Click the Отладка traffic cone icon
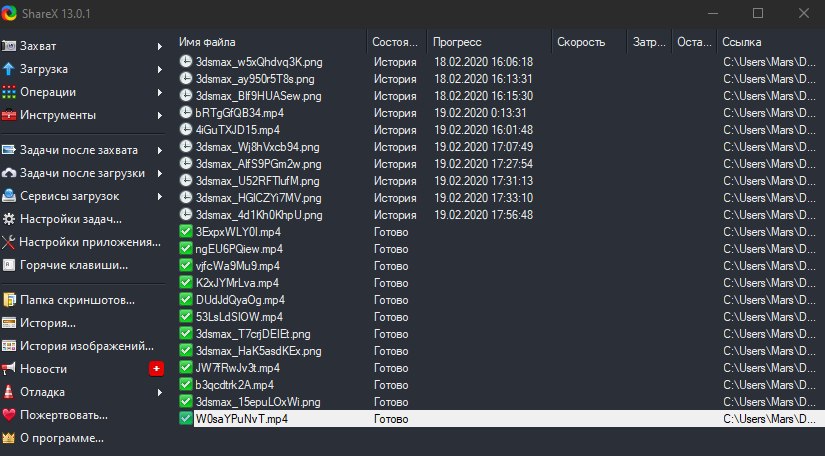 tap(8, 392)
